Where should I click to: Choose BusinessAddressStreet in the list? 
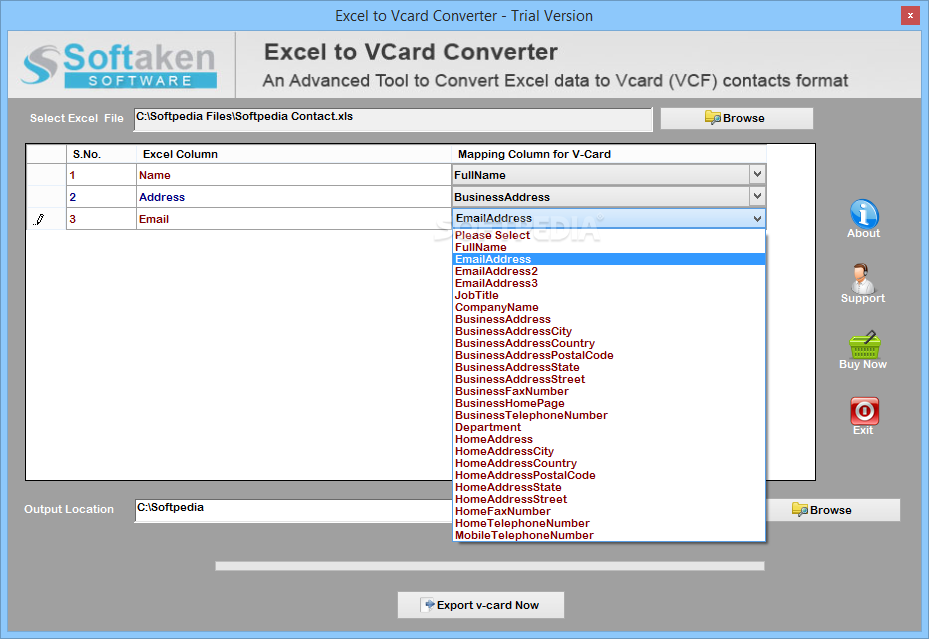pos(609,379)
